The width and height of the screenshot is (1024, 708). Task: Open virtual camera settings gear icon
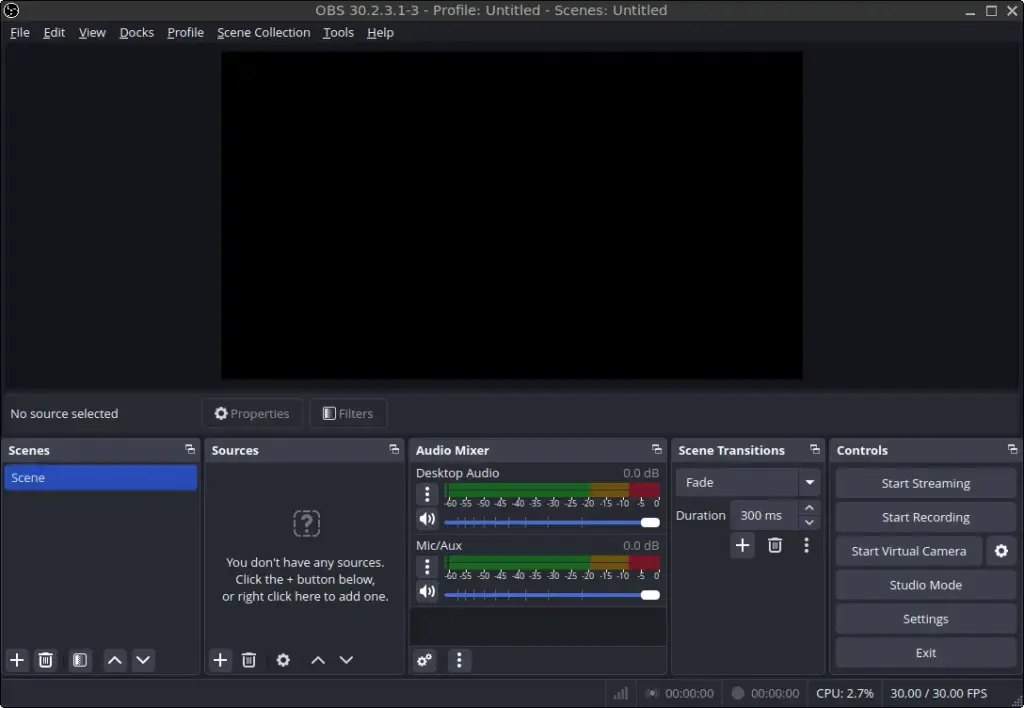1001,551
